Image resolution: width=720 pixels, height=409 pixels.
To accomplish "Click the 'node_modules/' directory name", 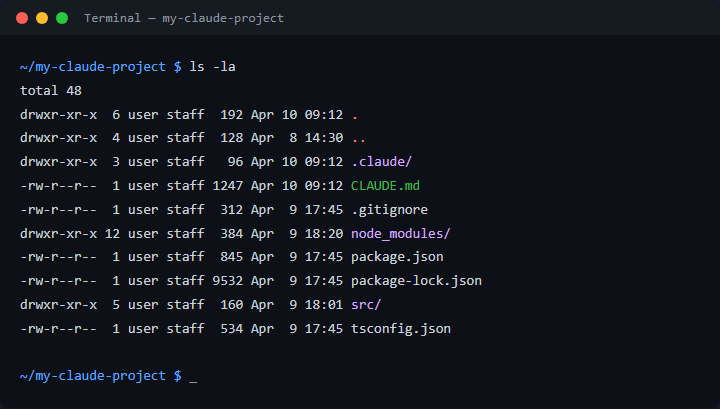I will (401, 234).
